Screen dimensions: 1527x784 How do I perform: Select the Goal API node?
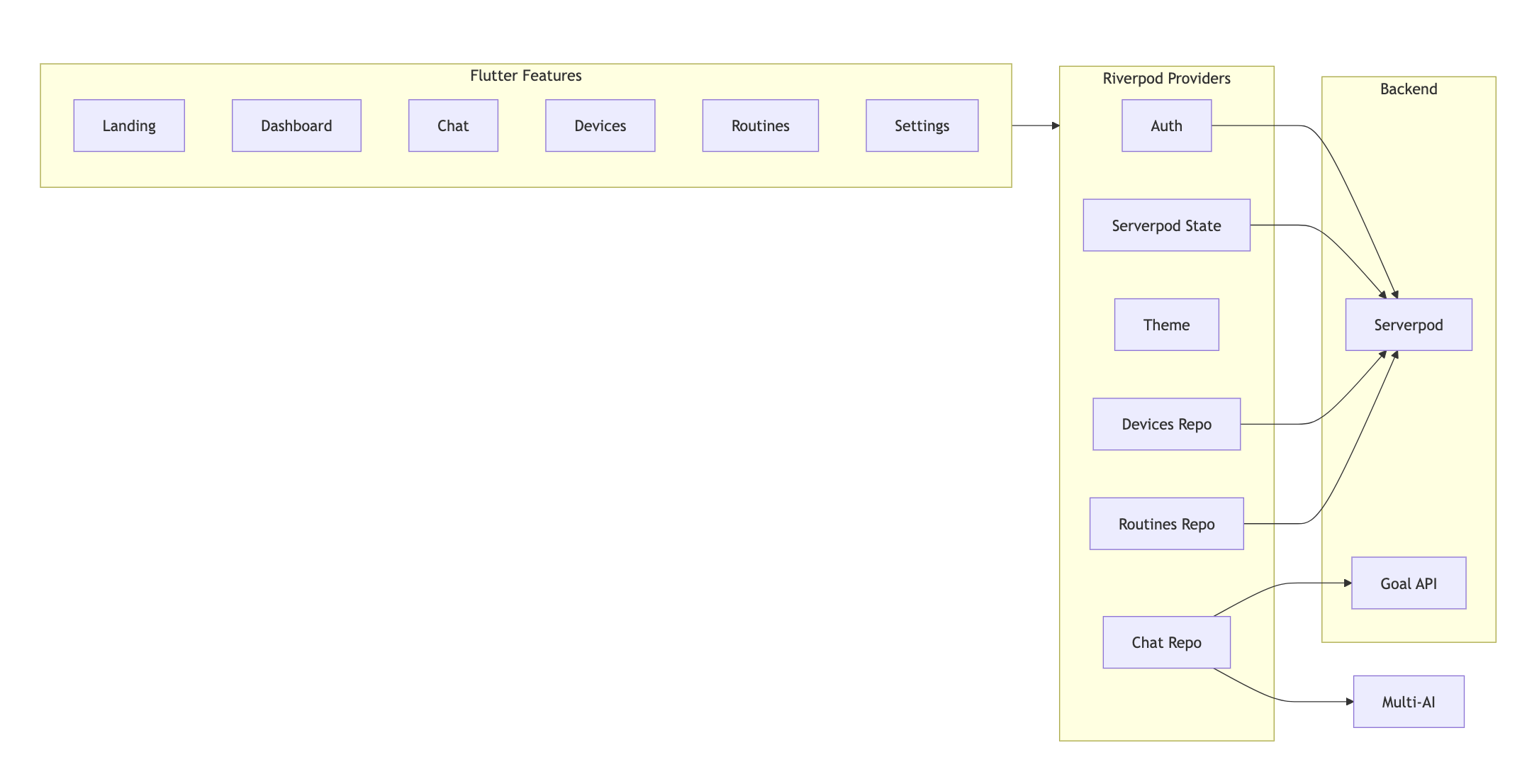tap(1408, 583)
